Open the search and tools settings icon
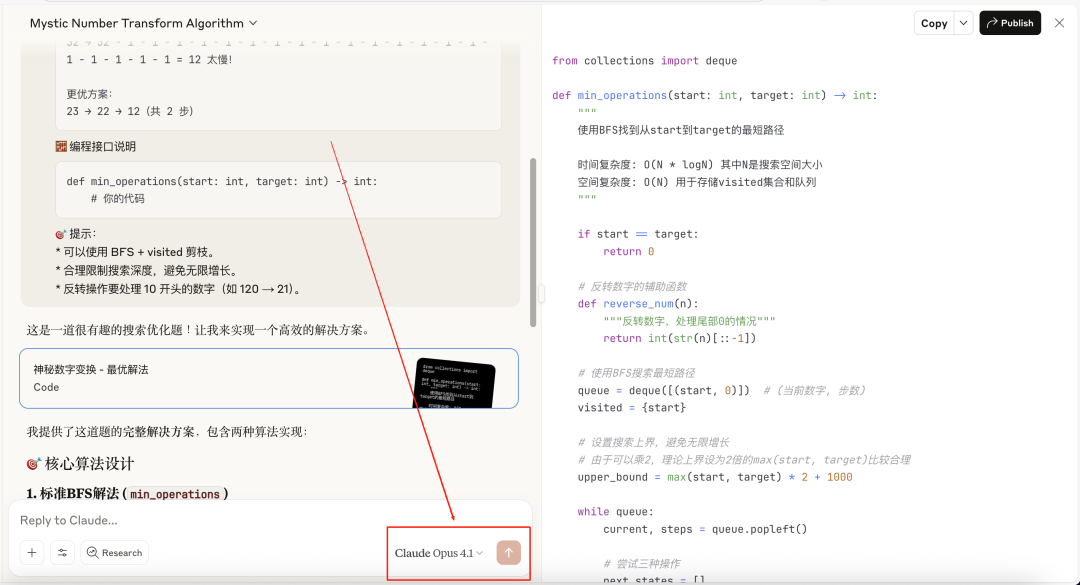This screenshot has height=585, width=1080. pyautogui.click(x=62, y=553)
